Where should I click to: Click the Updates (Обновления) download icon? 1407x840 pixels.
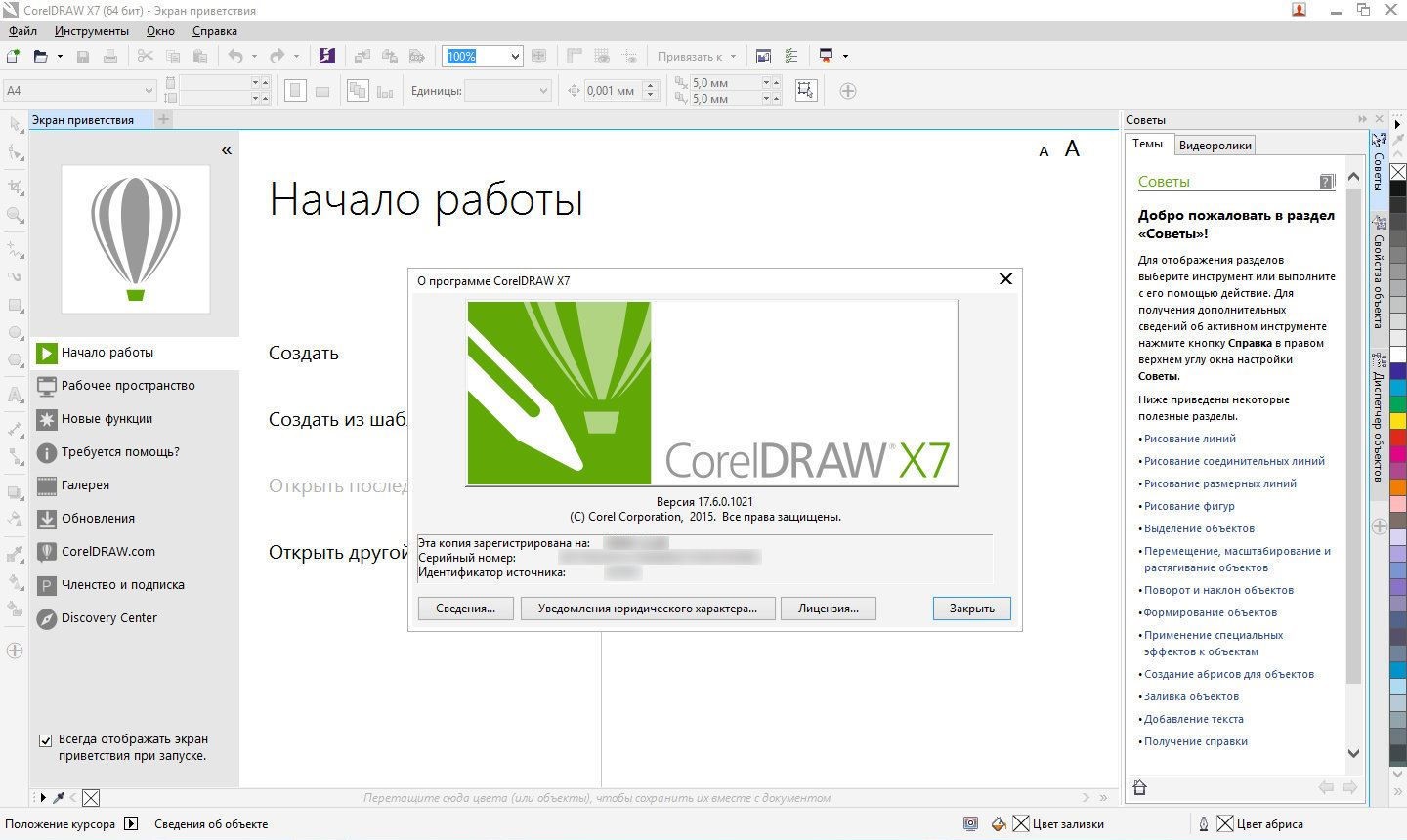[x=46, y=518]
